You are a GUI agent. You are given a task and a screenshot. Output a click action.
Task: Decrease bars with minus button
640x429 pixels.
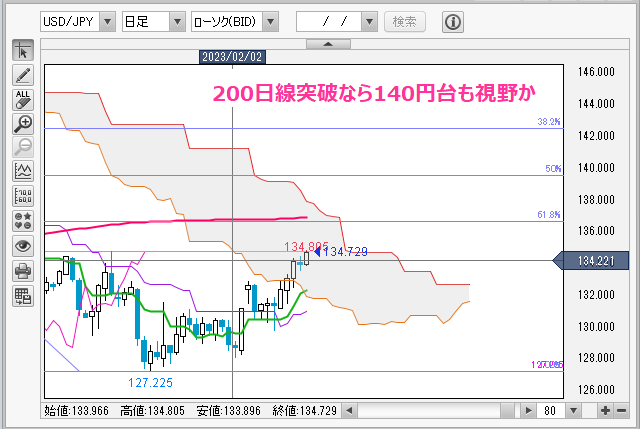(621, 410)
